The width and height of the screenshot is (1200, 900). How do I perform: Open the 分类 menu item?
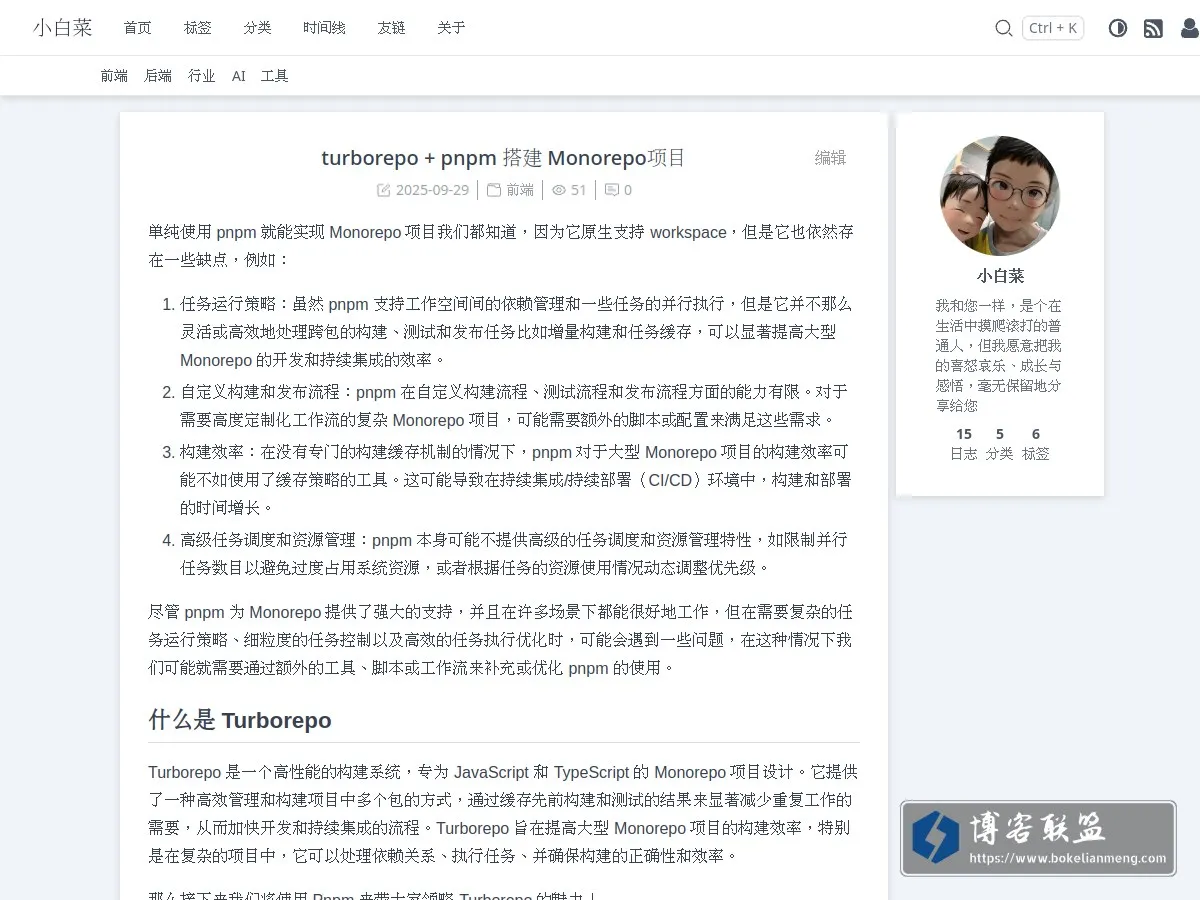(257, 28)
